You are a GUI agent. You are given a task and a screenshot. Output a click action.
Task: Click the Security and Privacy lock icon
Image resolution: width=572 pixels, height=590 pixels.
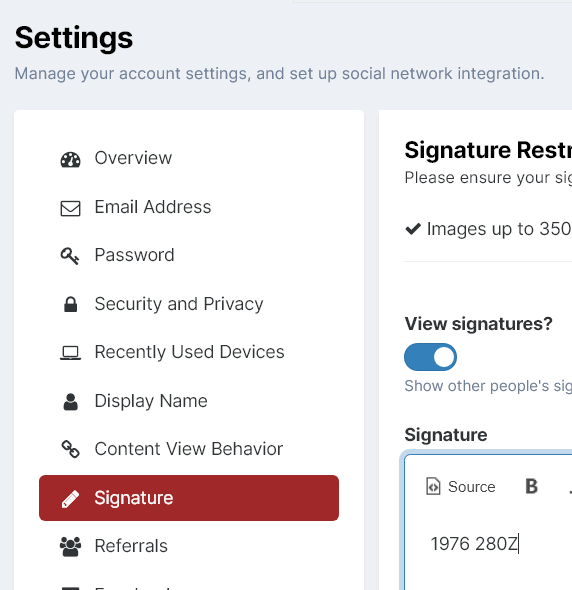[70, 304]
